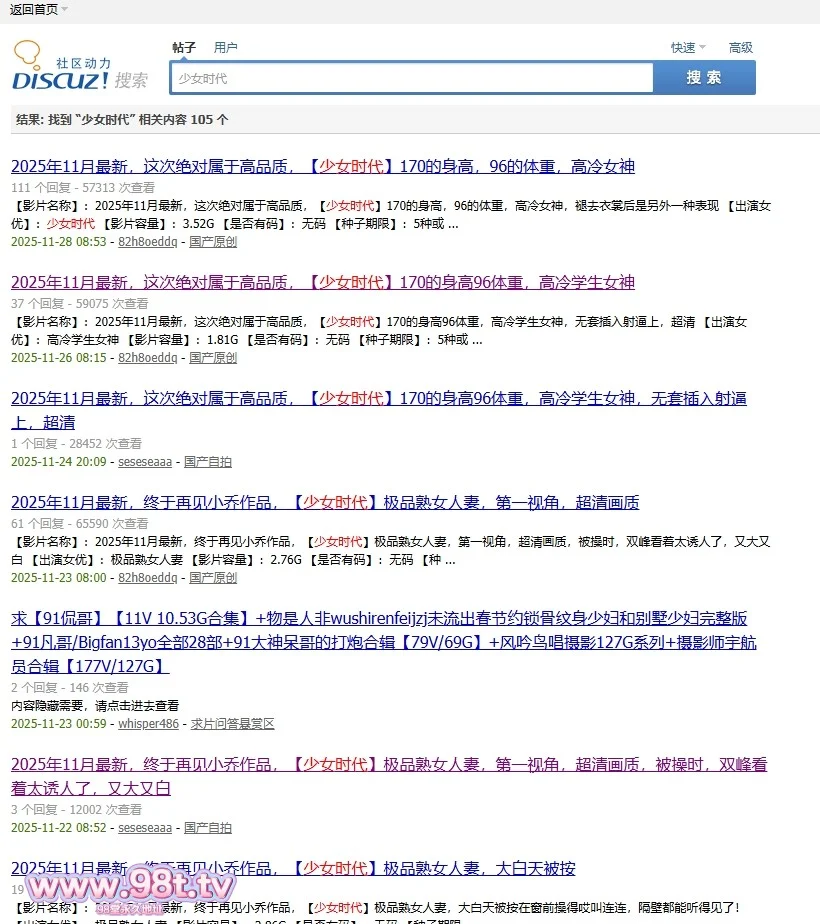Open the forum link on the 2025-11-22 result
The width and height of the screenshot is (820, 924).
208,828
